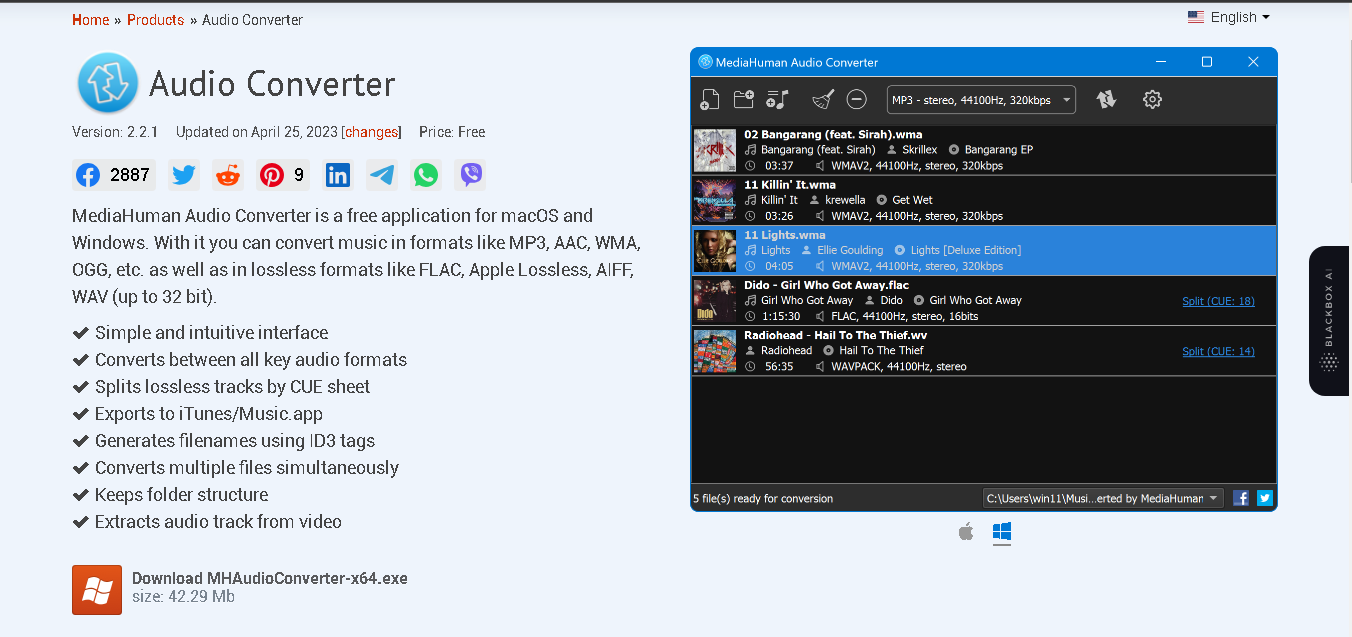Screen dimensions: 1352x637
Task: Click the MediaHuman title bar logo
Action: pyautogui.click(x=705, y=62)
